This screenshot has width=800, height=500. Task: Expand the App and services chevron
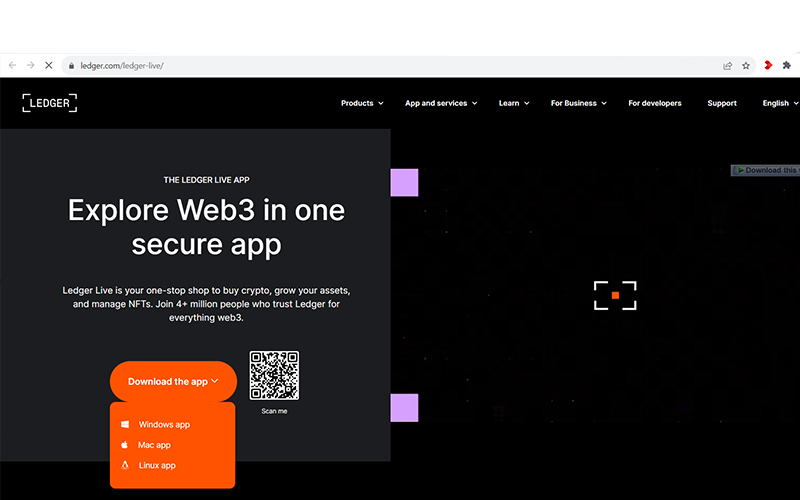click(474, 104)
